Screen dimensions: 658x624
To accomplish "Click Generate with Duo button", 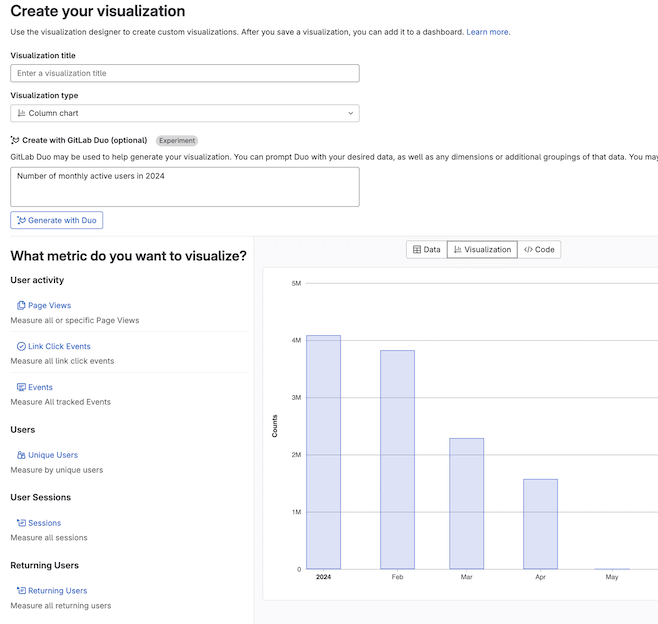I will tap(57, 220).
